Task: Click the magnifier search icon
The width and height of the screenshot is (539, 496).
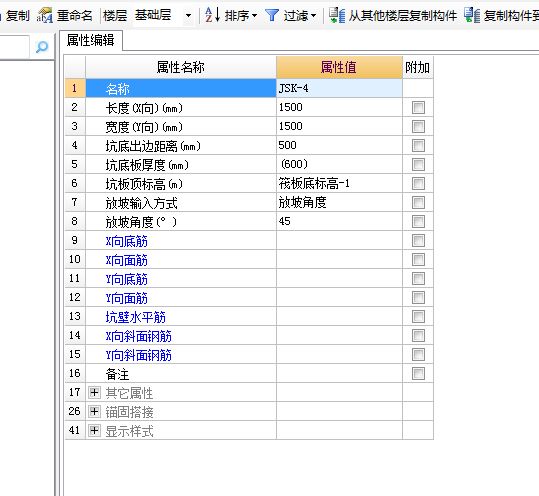Action: click(42, 47)
